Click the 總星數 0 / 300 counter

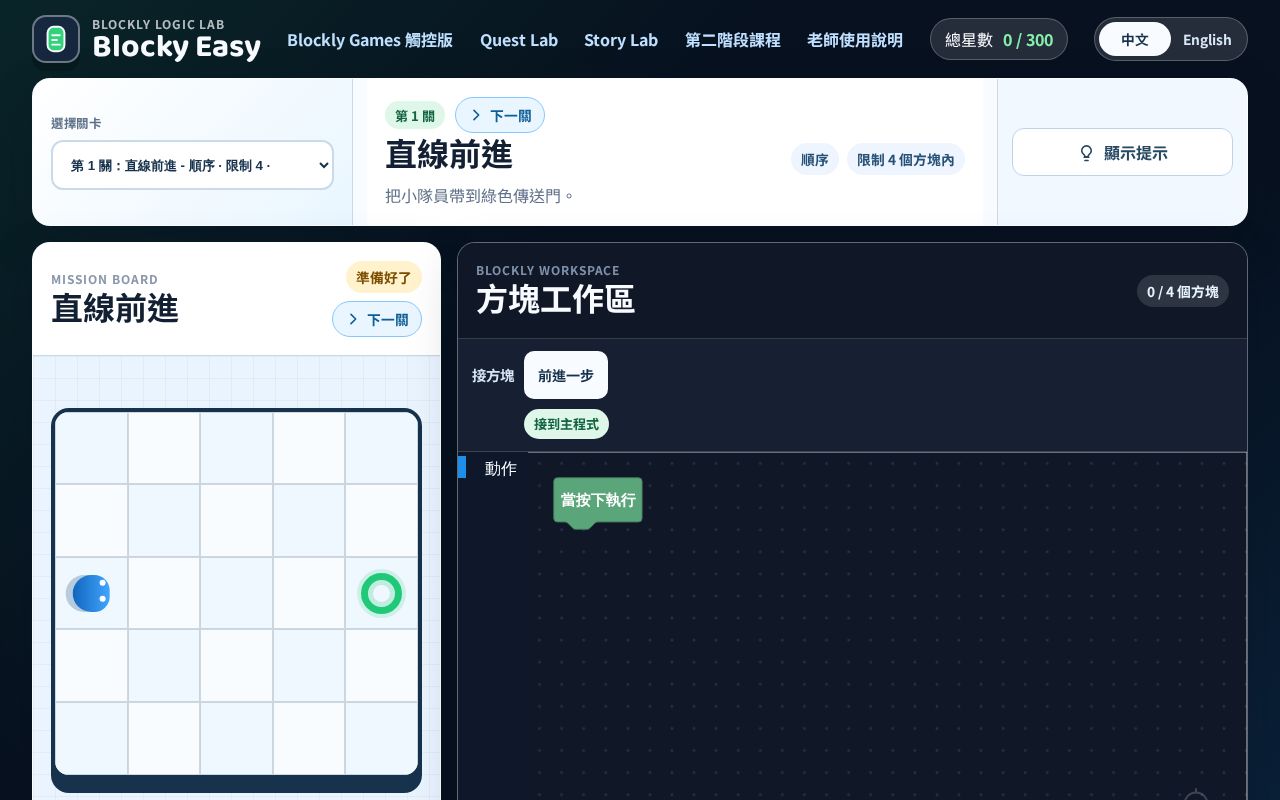999,39
